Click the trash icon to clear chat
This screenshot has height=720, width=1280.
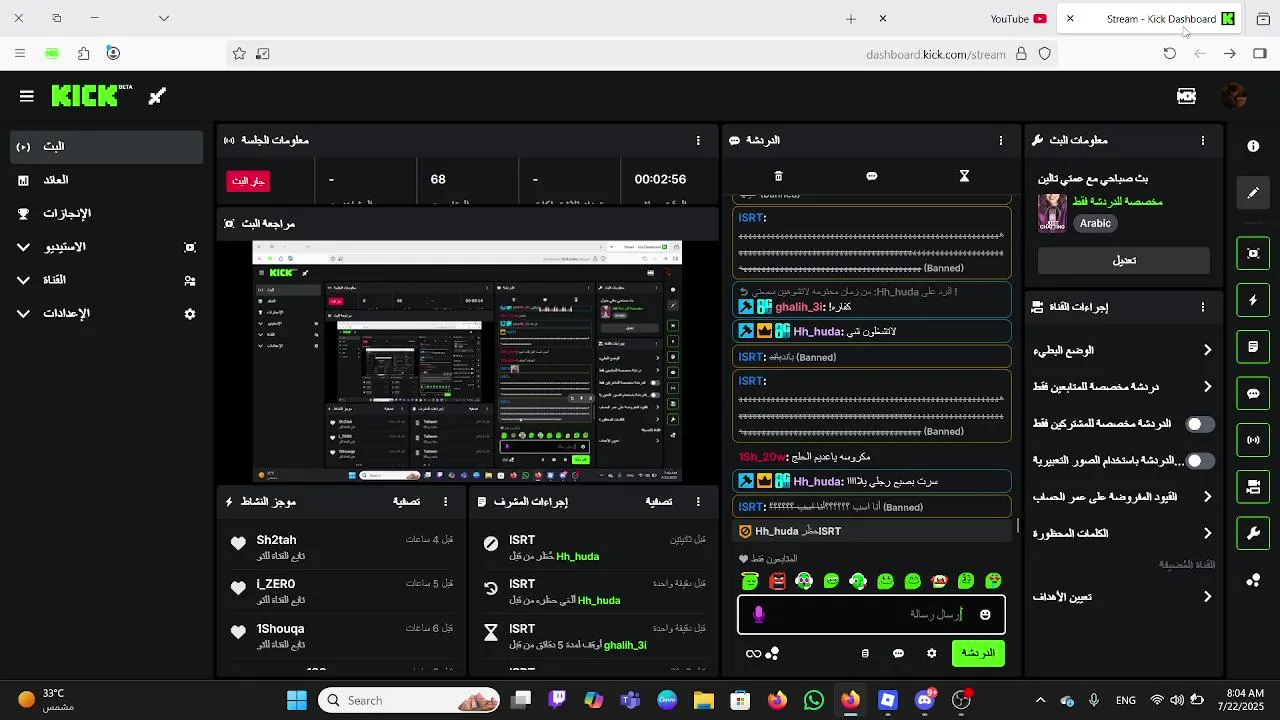pos(779,176)
